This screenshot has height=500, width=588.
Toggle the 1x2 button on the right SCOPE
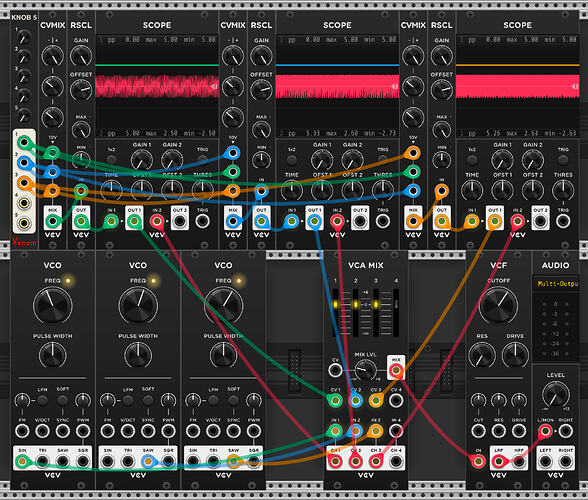[472, 160]
